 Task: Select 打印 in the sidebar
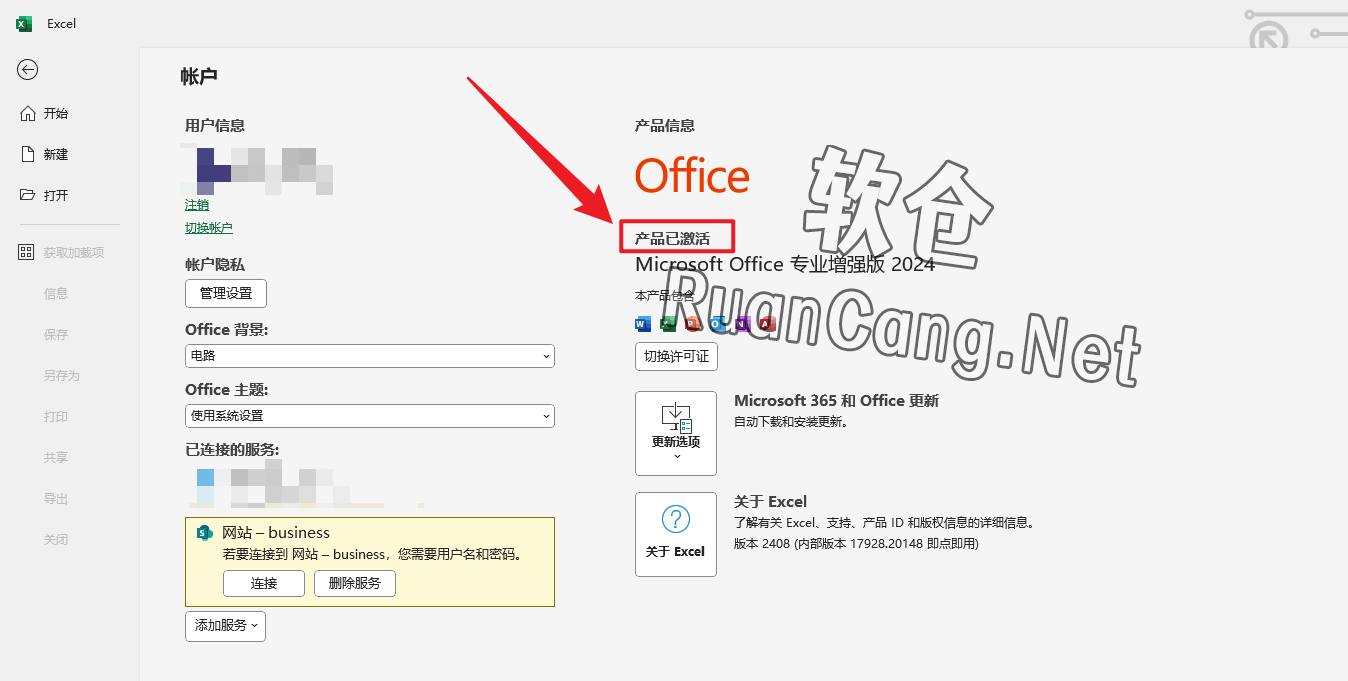point(56,417)
